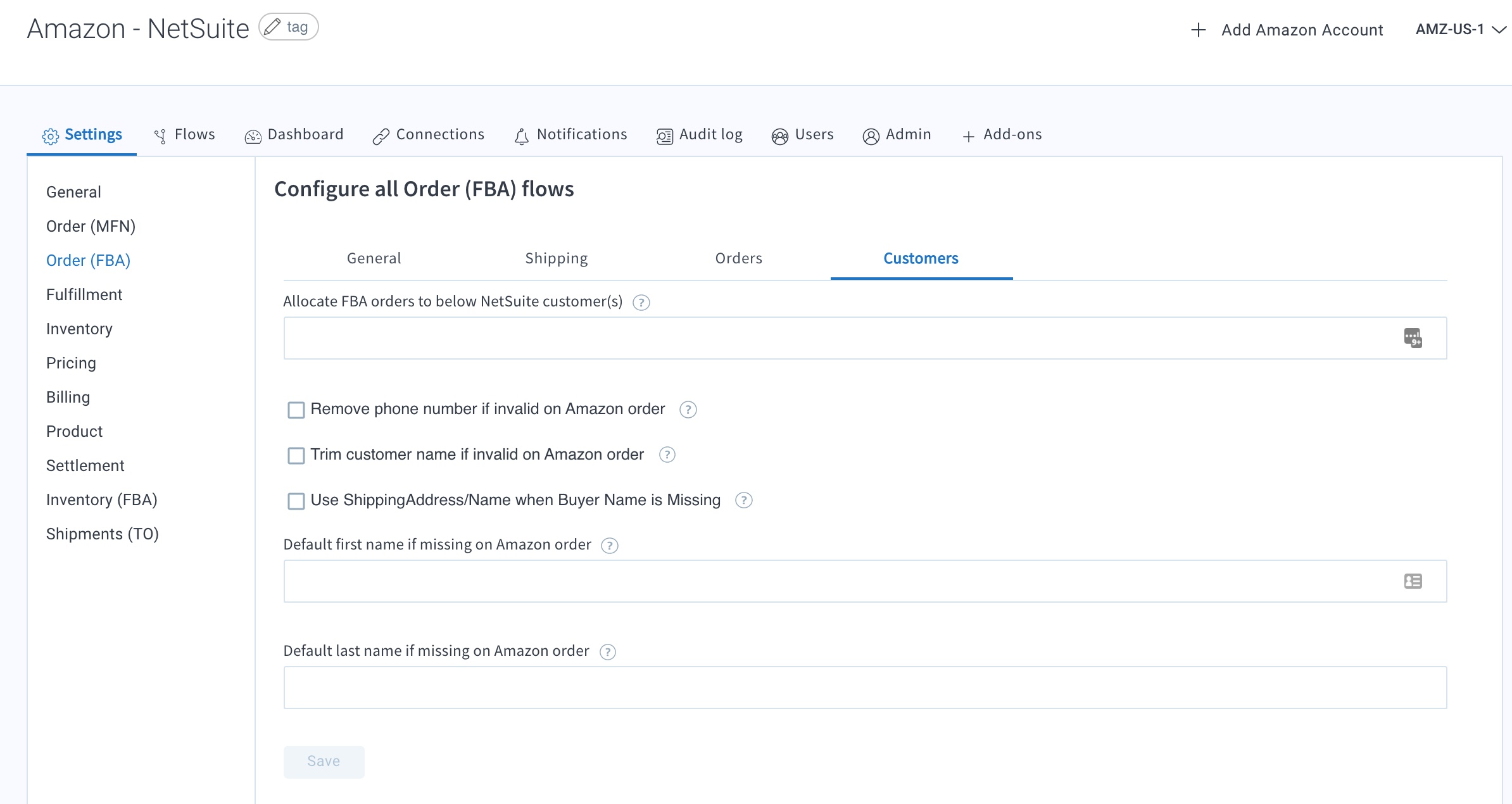The height and width of the screenshot is (804, 1512).
Task: Click Add Amazon Account
Action: pos(1287,30)
